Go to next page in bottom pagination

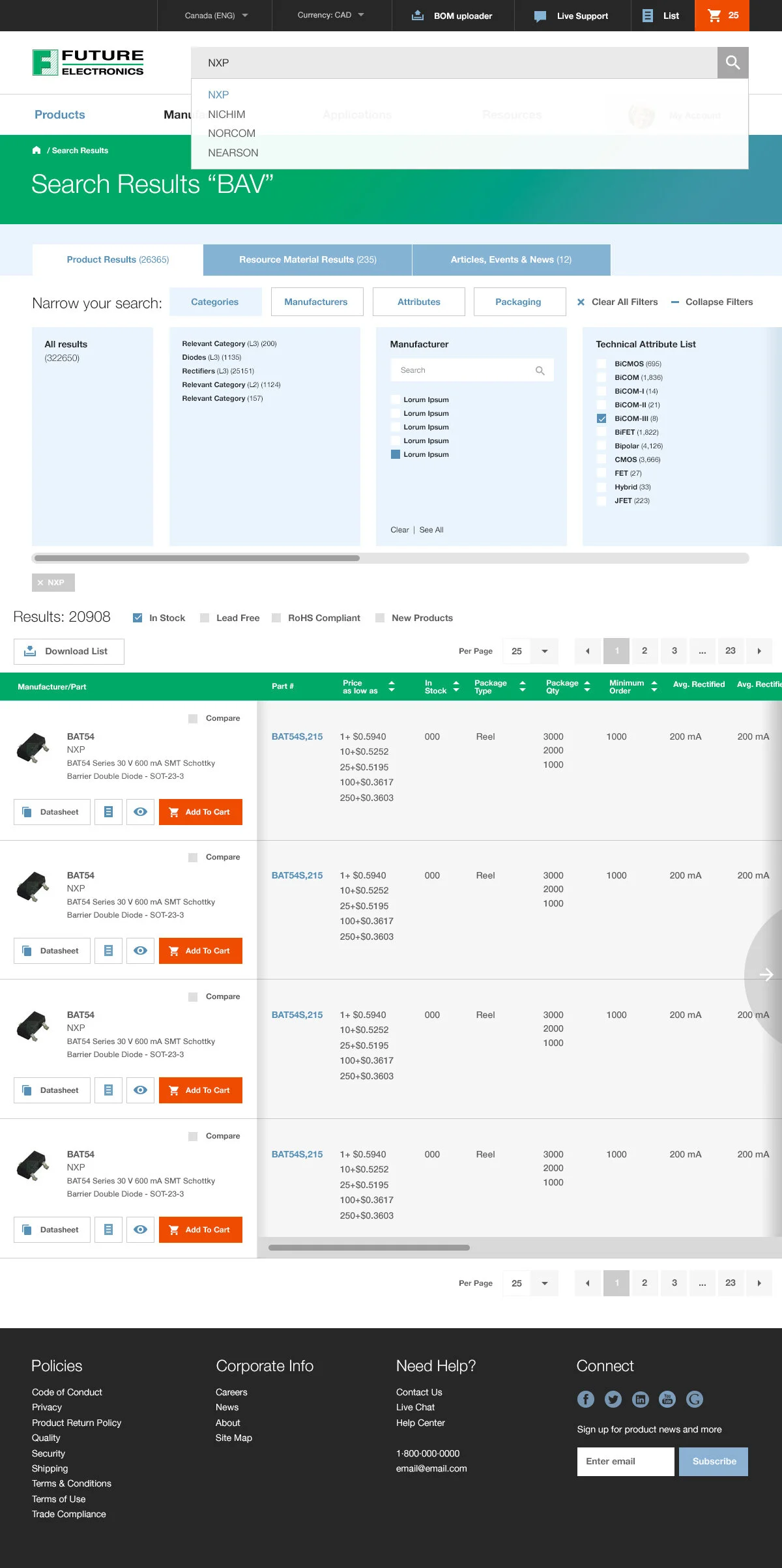click(x=759, y=1283)
